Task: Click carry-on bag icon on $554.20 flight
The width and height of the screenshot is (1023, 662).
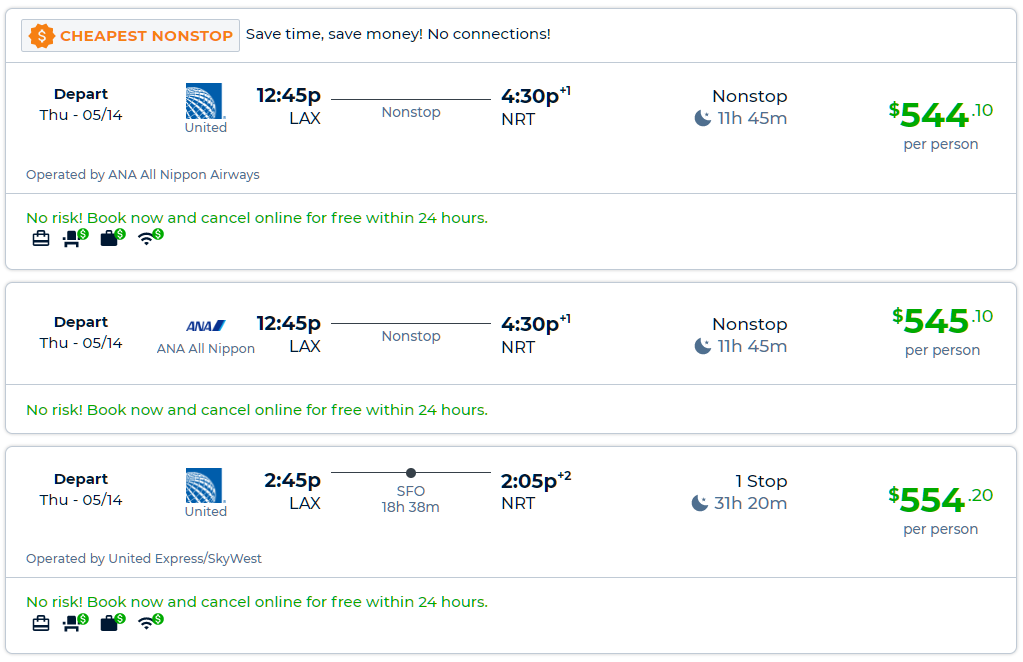Action: [41, 623]
